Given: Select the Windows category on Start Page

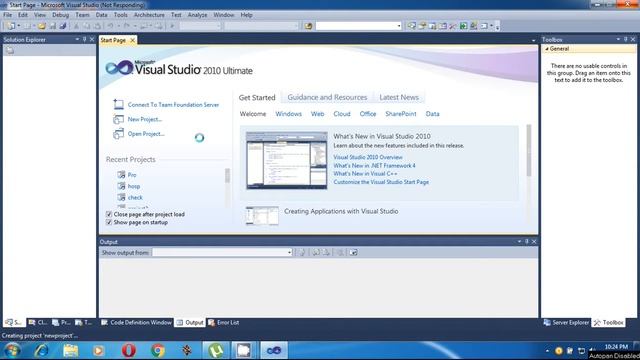Looking at the screenshot, I should pos(288,114).
